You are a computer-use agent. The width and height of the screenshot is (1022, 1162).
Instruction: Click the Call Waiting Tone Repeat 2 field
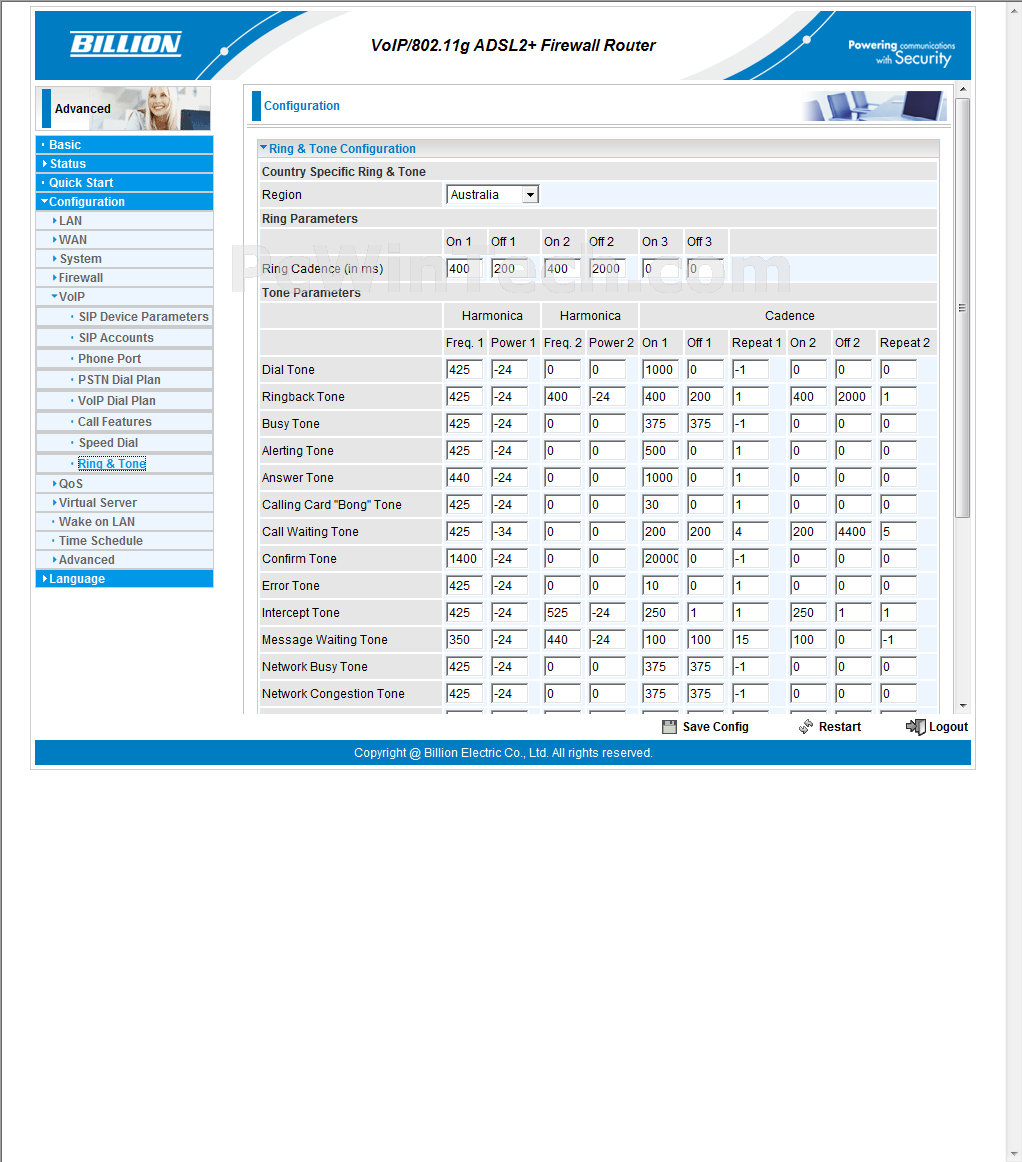point(898,531)
